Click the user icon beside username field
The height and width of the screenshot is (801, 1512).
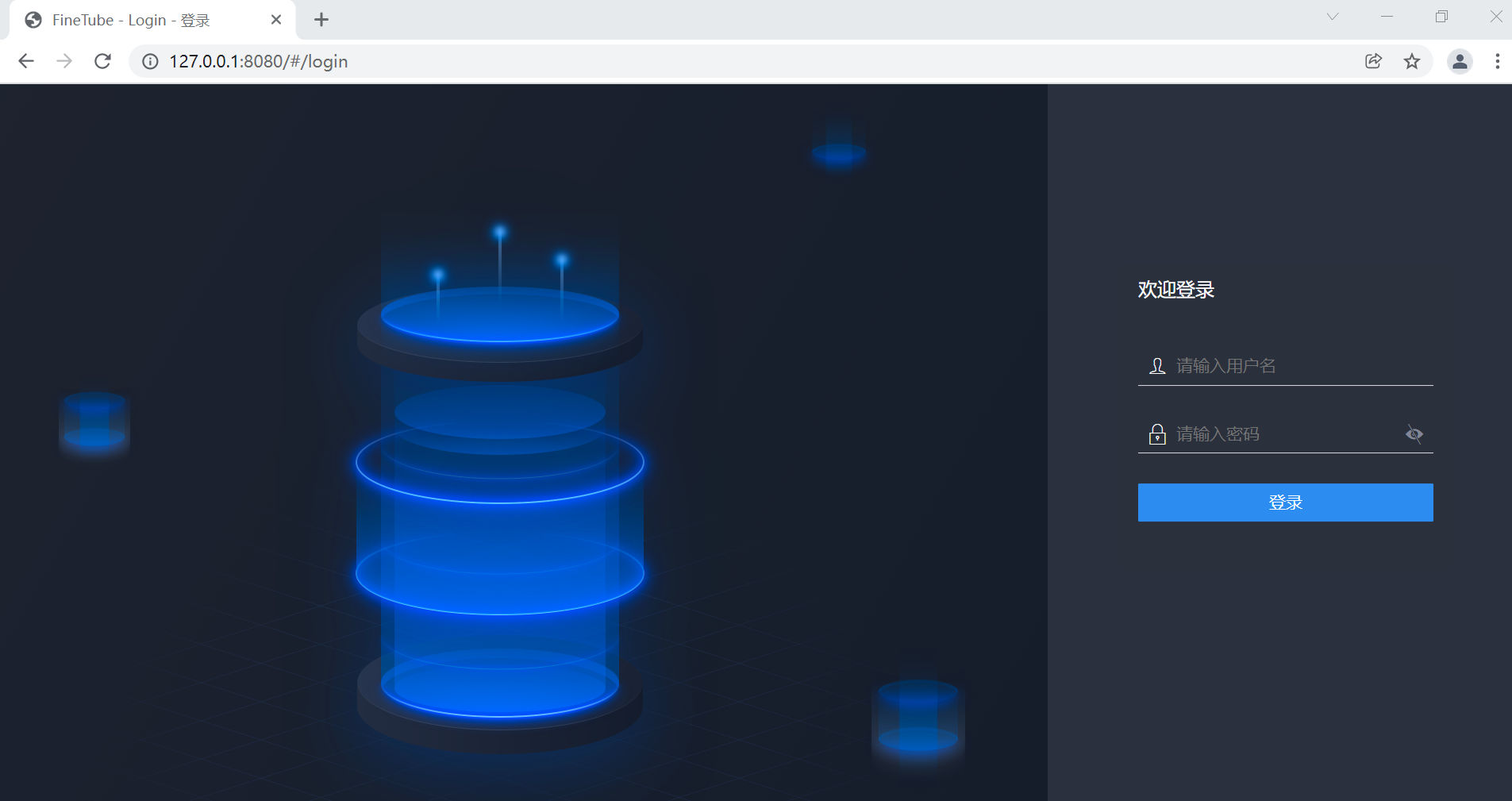pos(1157,366)
